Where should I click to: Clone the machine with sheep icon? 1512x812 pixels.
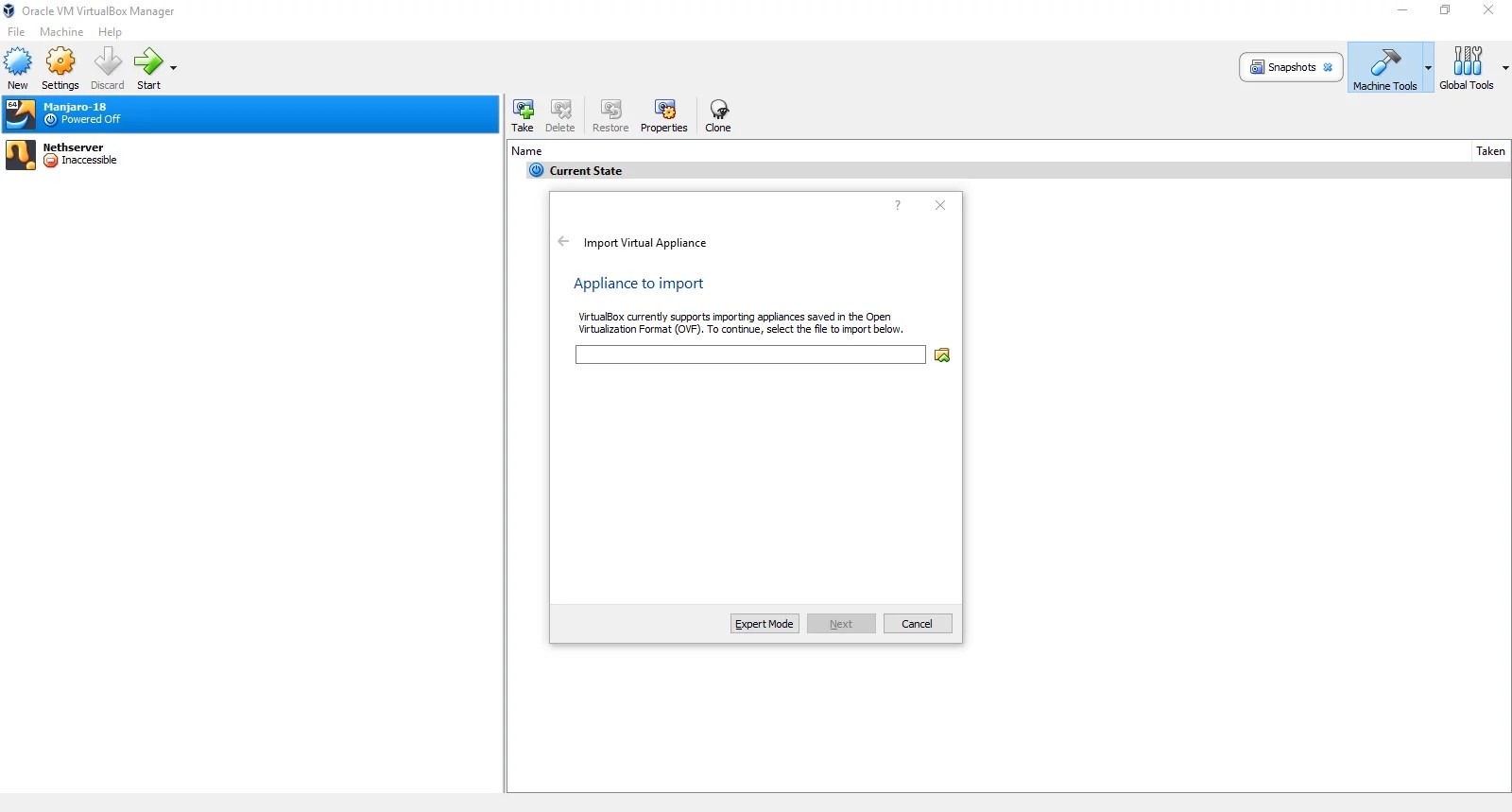718,110
